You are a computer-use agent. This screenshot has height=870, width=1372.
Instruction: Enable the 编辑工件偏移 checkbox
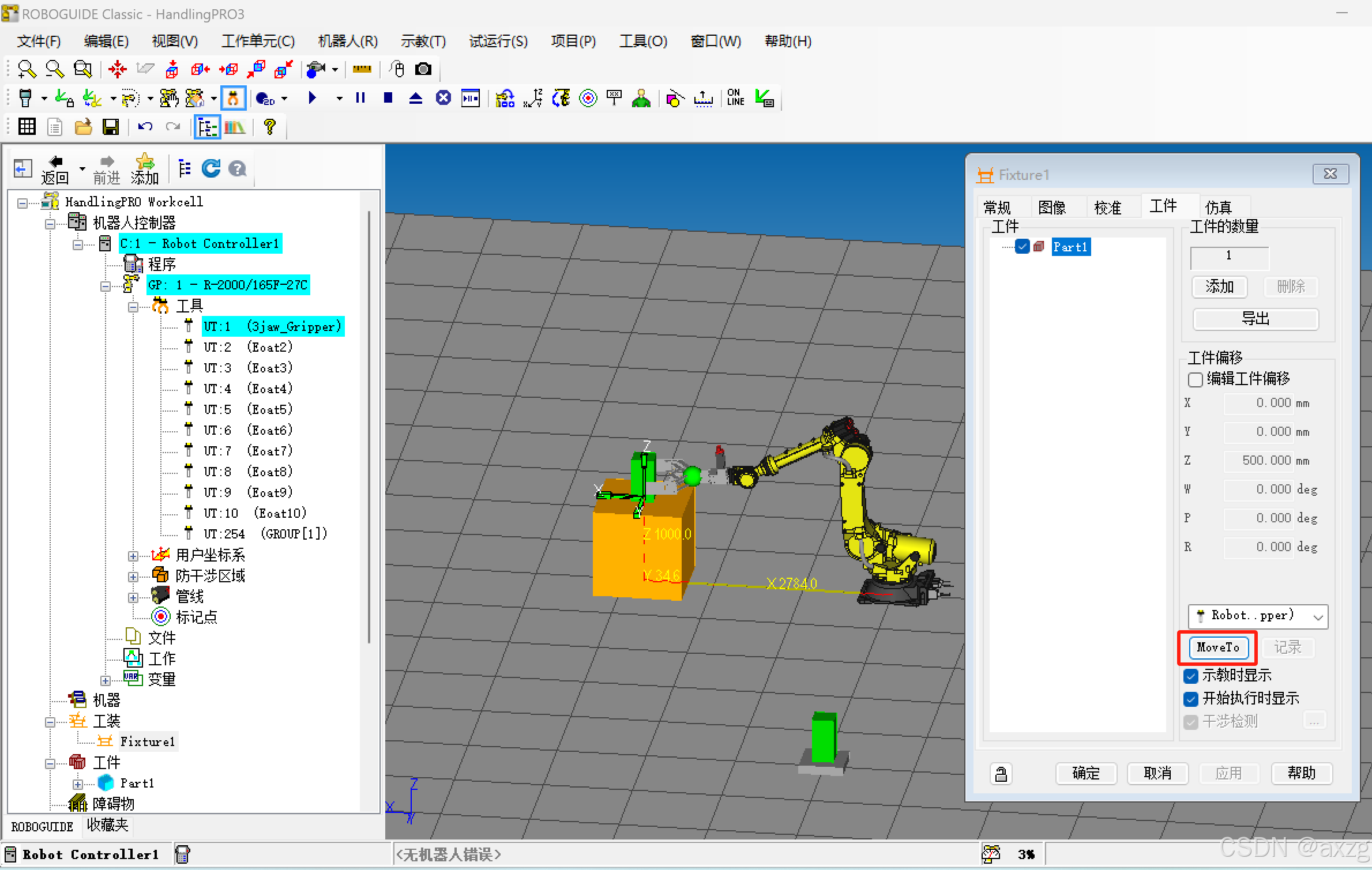coord(1196,379)
